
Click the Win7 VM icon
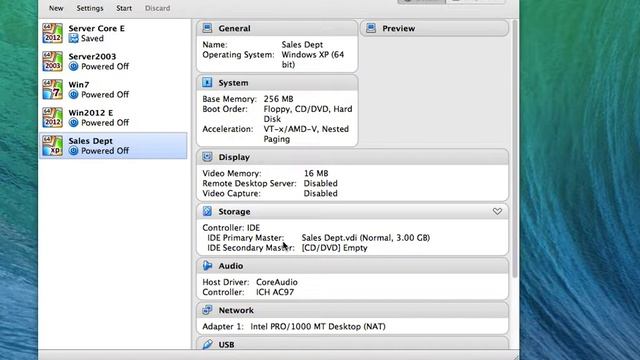[53, 89]
